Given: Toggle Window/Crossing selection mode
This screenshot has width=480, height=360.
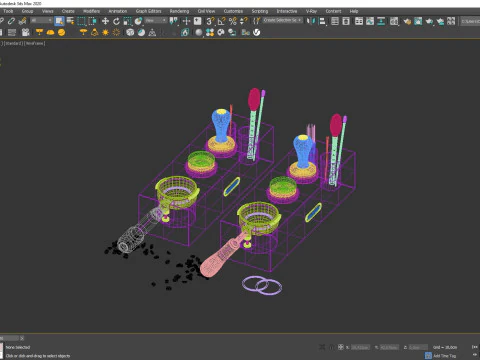Looking at the screenshot, I should 92,21.
